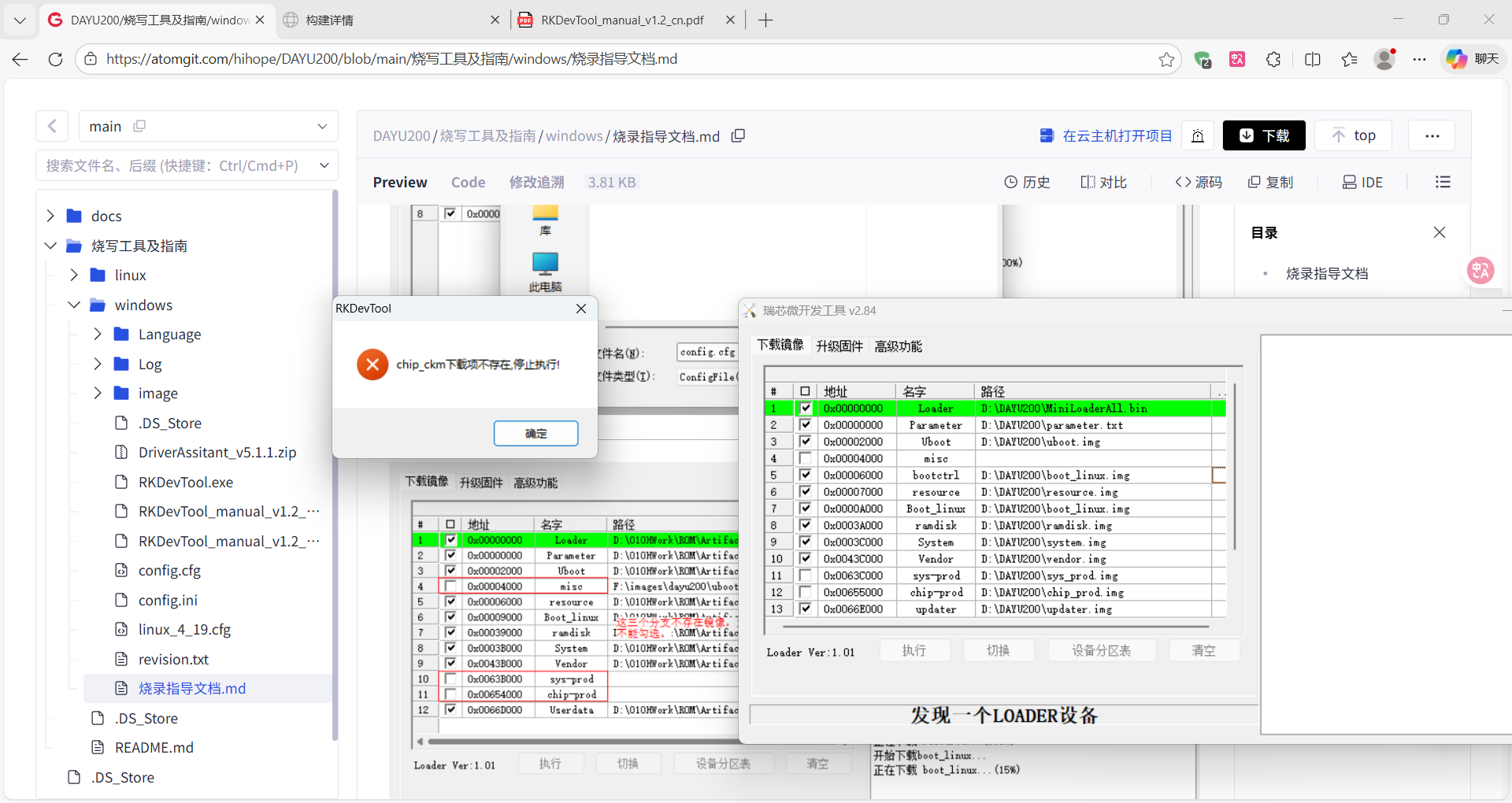This screenshot has width=1512, height=803.
Task: Click floating translate icon on right edge
Action: point(1480,271)
